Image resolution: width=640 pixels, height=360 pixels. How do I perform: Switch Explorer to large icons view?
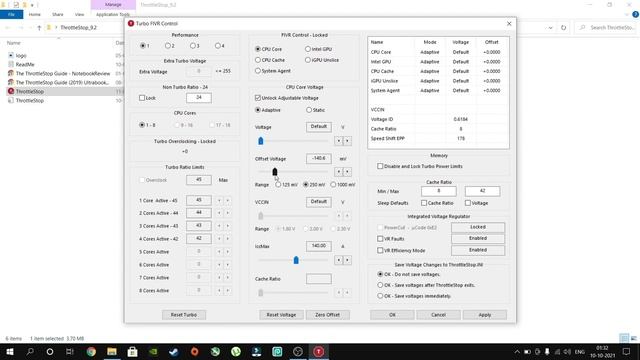click(633, 338)
